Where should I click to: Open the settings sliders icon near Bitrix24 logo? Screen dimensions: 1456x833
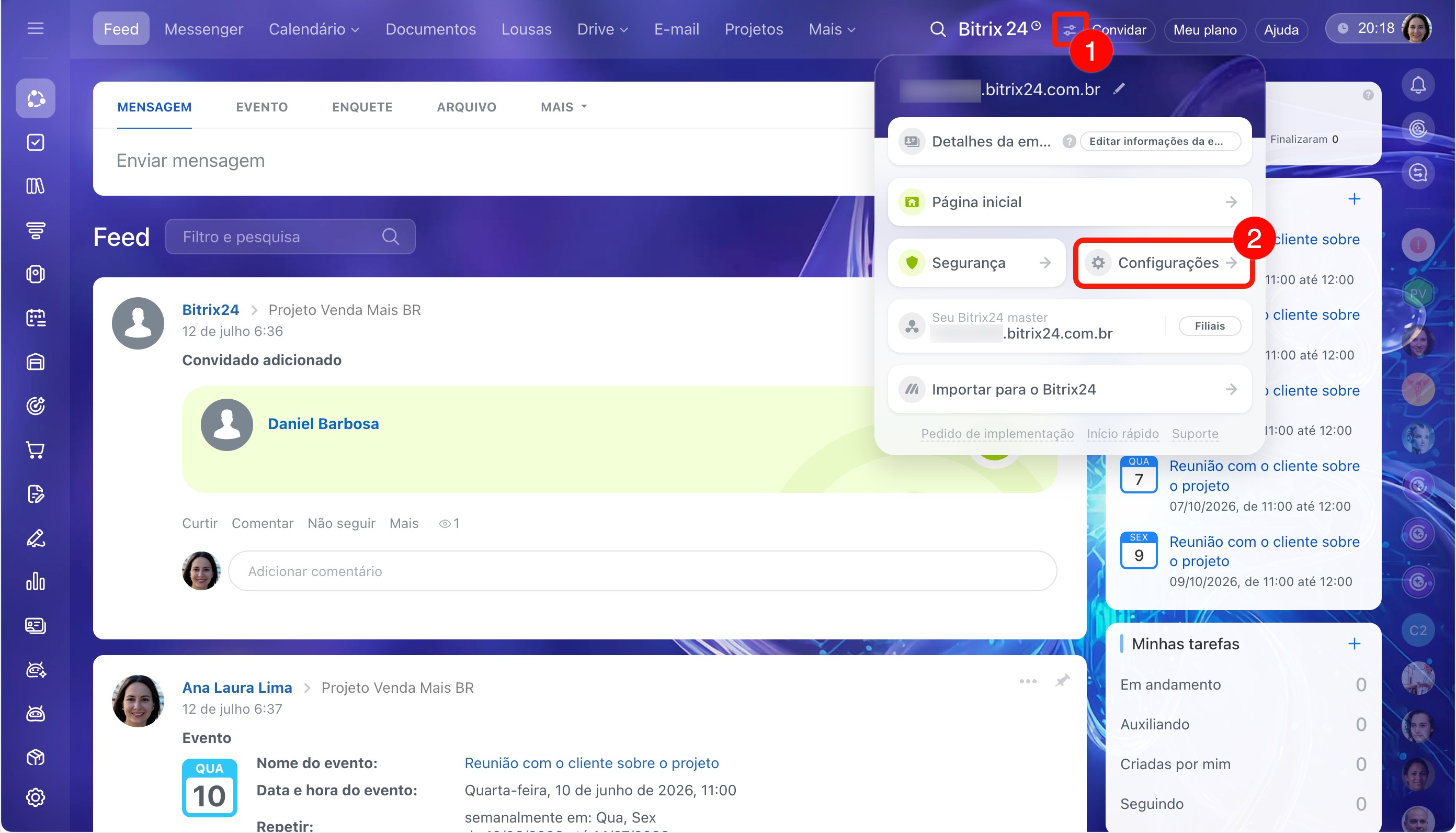[x=1069, y=29]
